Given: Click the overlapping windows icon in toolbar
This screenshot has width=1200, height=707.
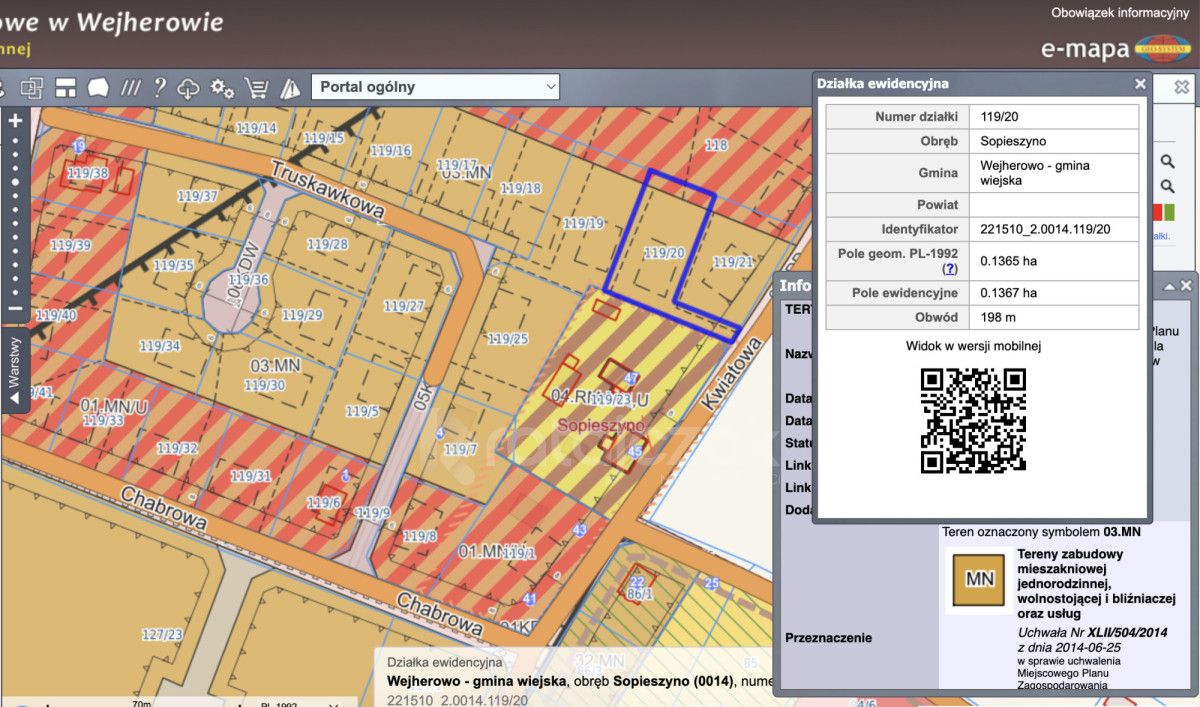Looking at the screenshot, I should (32, 88).
